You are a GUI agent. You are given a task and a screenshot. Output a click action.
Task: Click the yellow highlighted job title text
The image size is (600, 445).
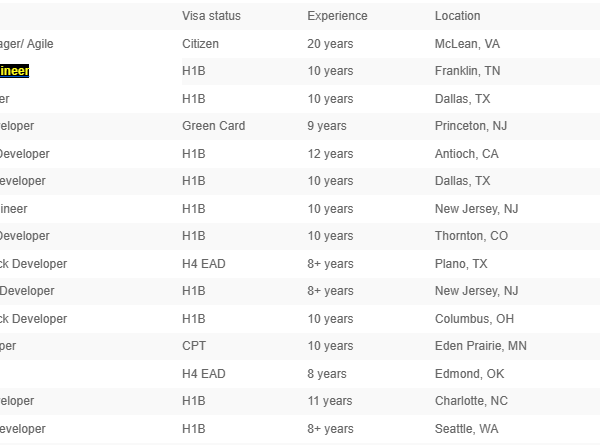click(x=15, y=71)
